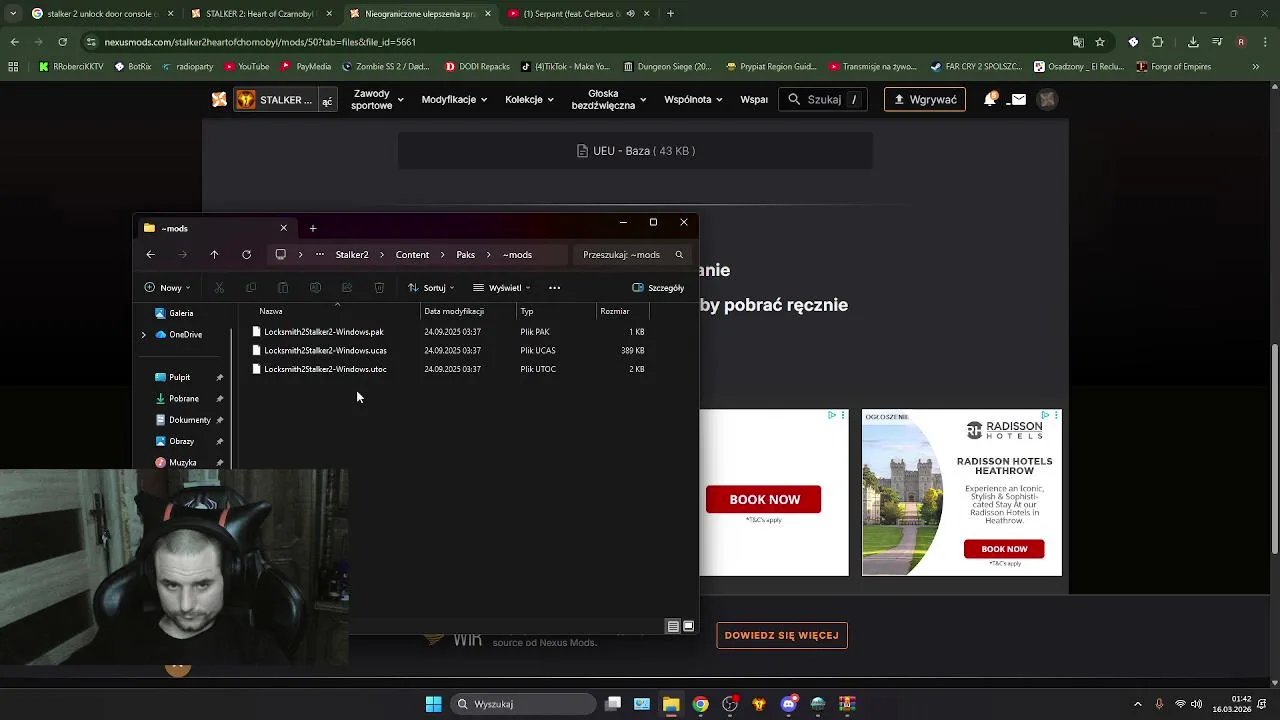Open Galeria in Explorer sidebar
The image size is (1280, 720).
click(181, 314)
